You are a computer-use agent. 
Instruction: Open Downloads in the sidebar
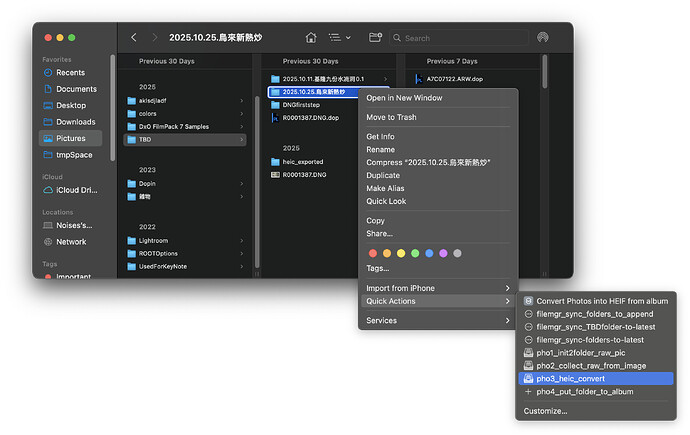[x=70, y=122]
